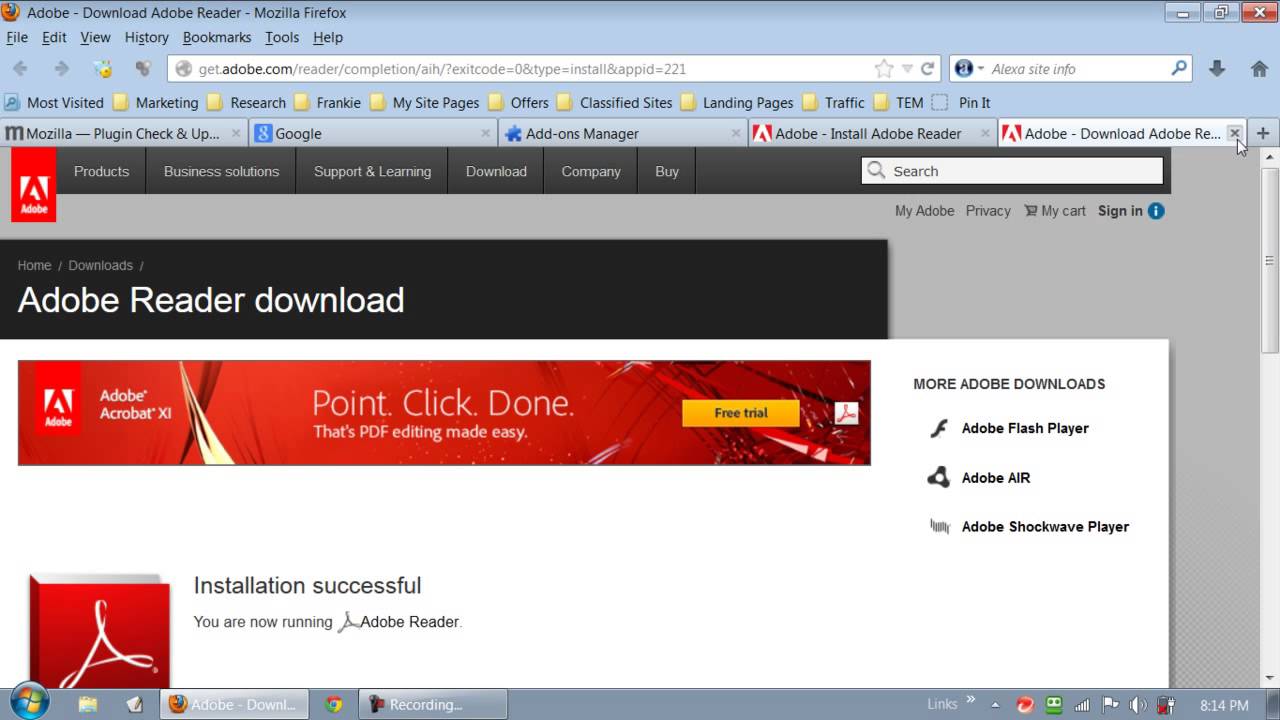Viewport: 1280px width, 720px height.
Task: Open the Edit menu
Action: point(54,37)
